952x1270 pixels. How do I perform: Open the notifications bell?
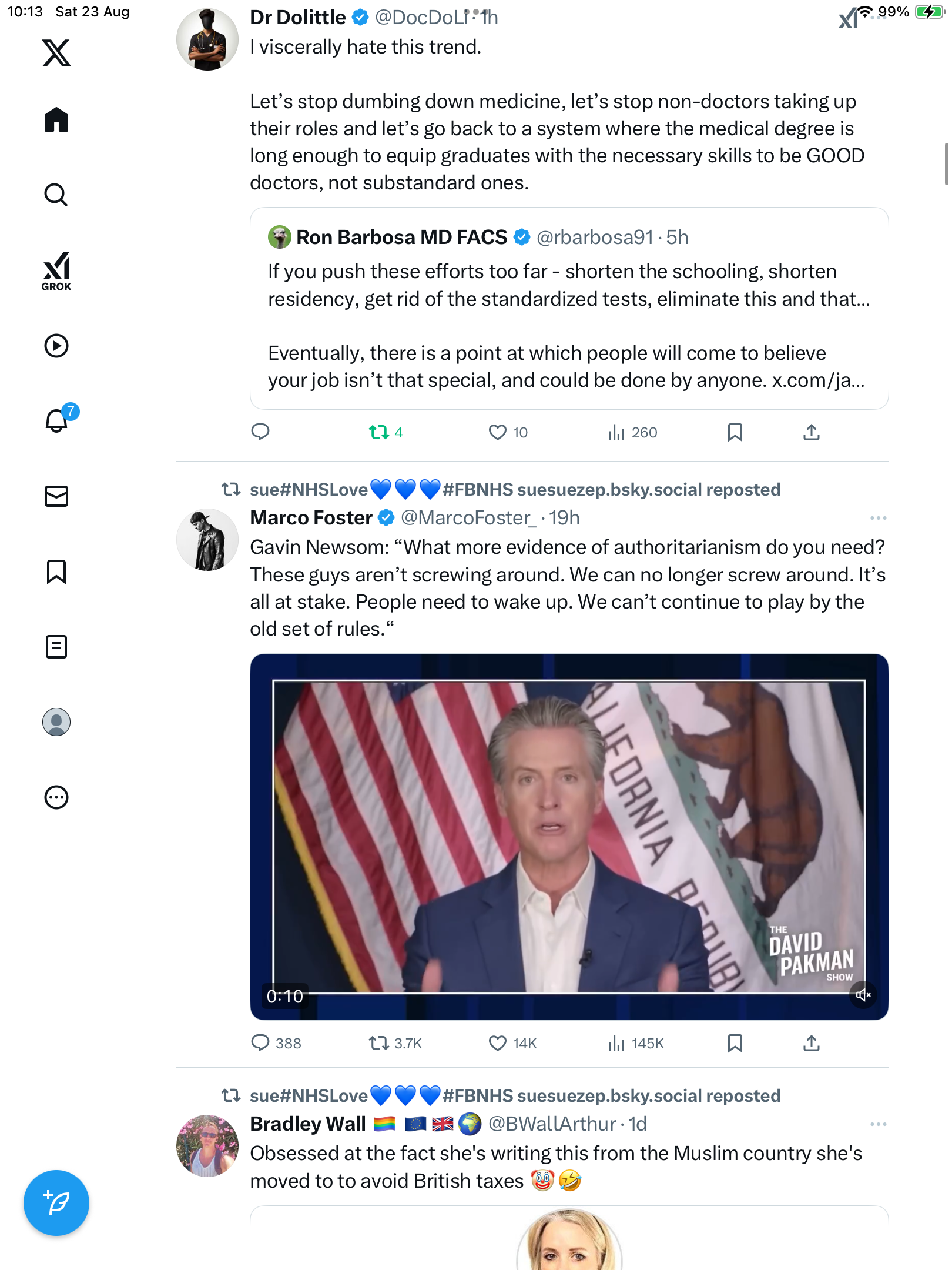pos(56,420)
